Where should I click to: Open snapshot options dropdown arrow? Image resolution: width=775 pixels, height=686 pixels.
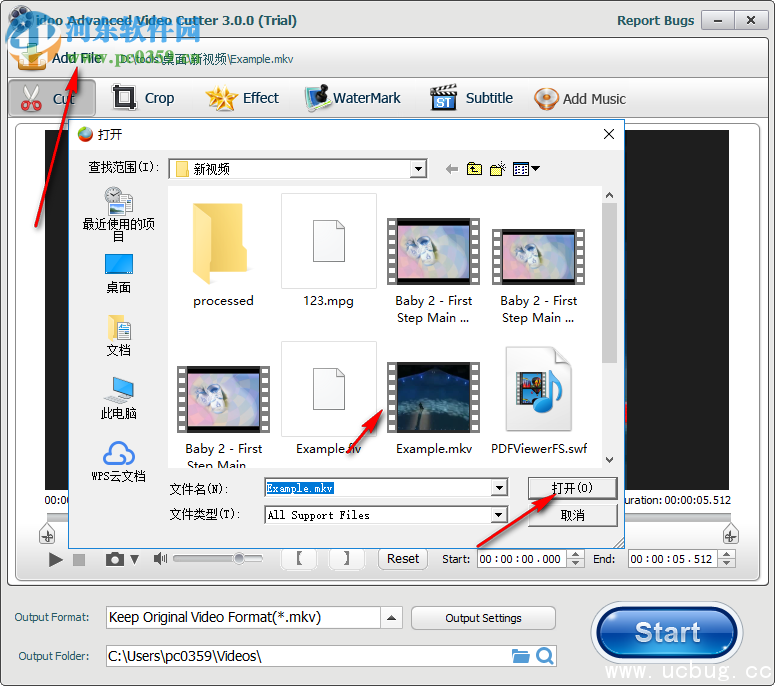[134, 559]
